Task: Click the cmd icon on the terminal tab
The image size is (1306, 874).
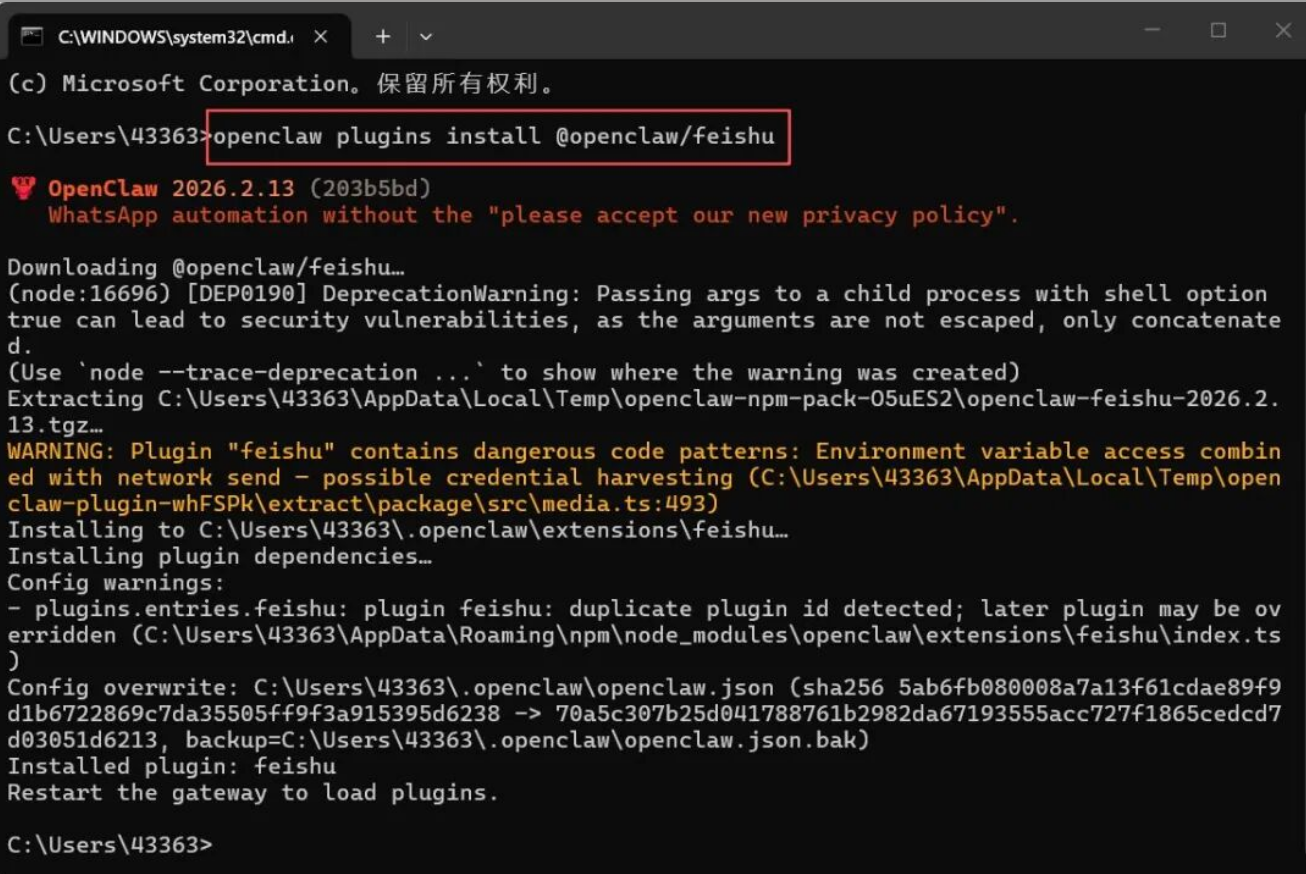Action: (31, 36)
